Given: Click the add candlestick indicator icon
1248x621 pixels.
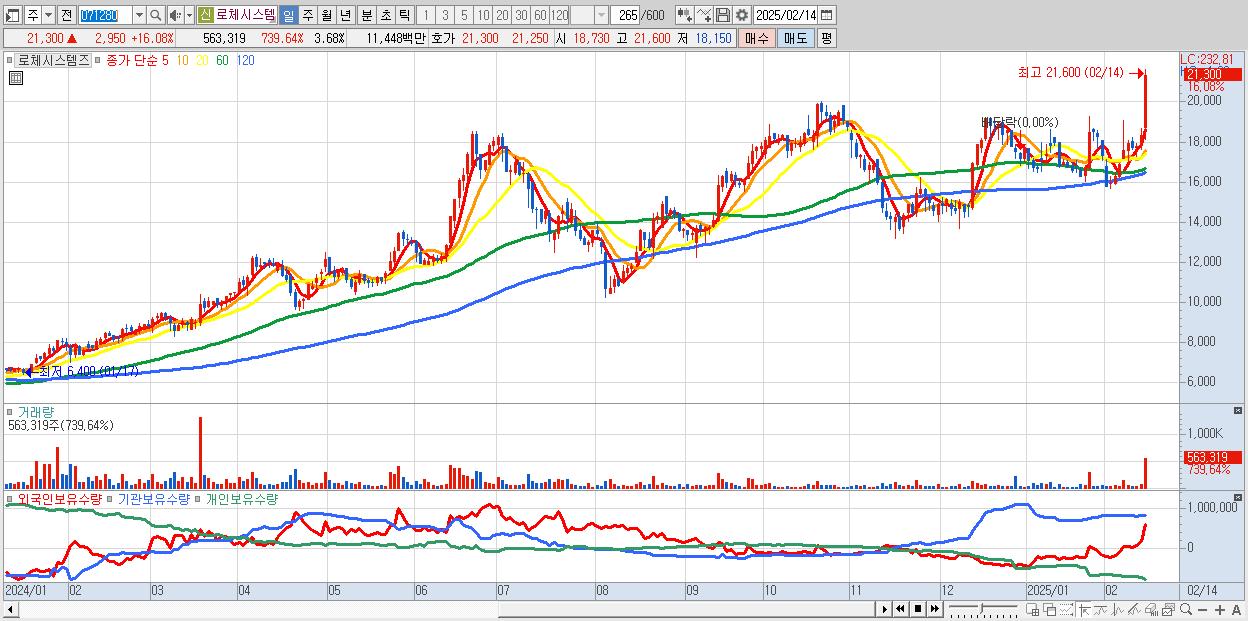Looking at the screenshot, I should 685,15.
